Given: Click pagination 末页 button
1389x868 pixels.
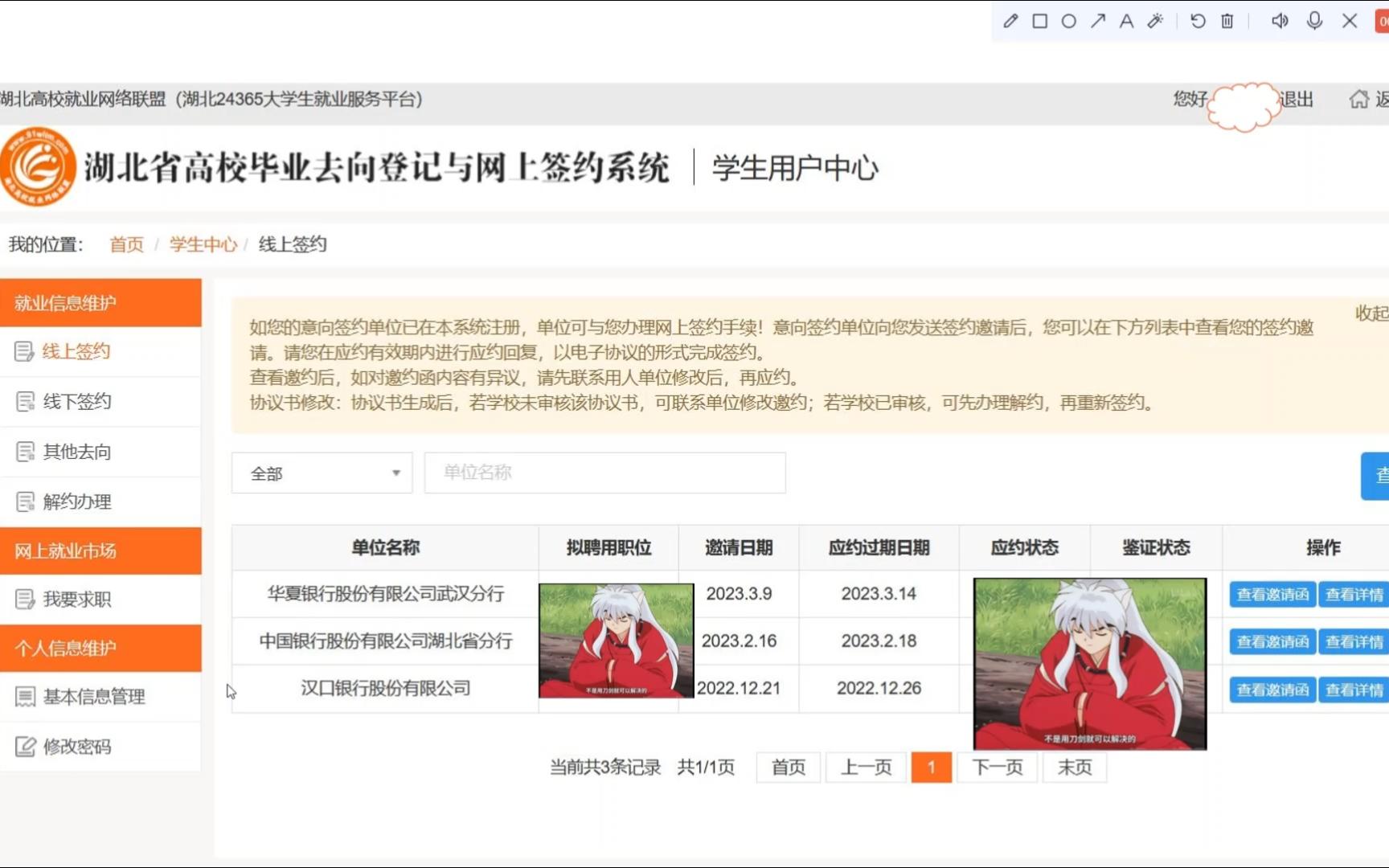Looking at the screenshot, I should [x=1075, y=768].
